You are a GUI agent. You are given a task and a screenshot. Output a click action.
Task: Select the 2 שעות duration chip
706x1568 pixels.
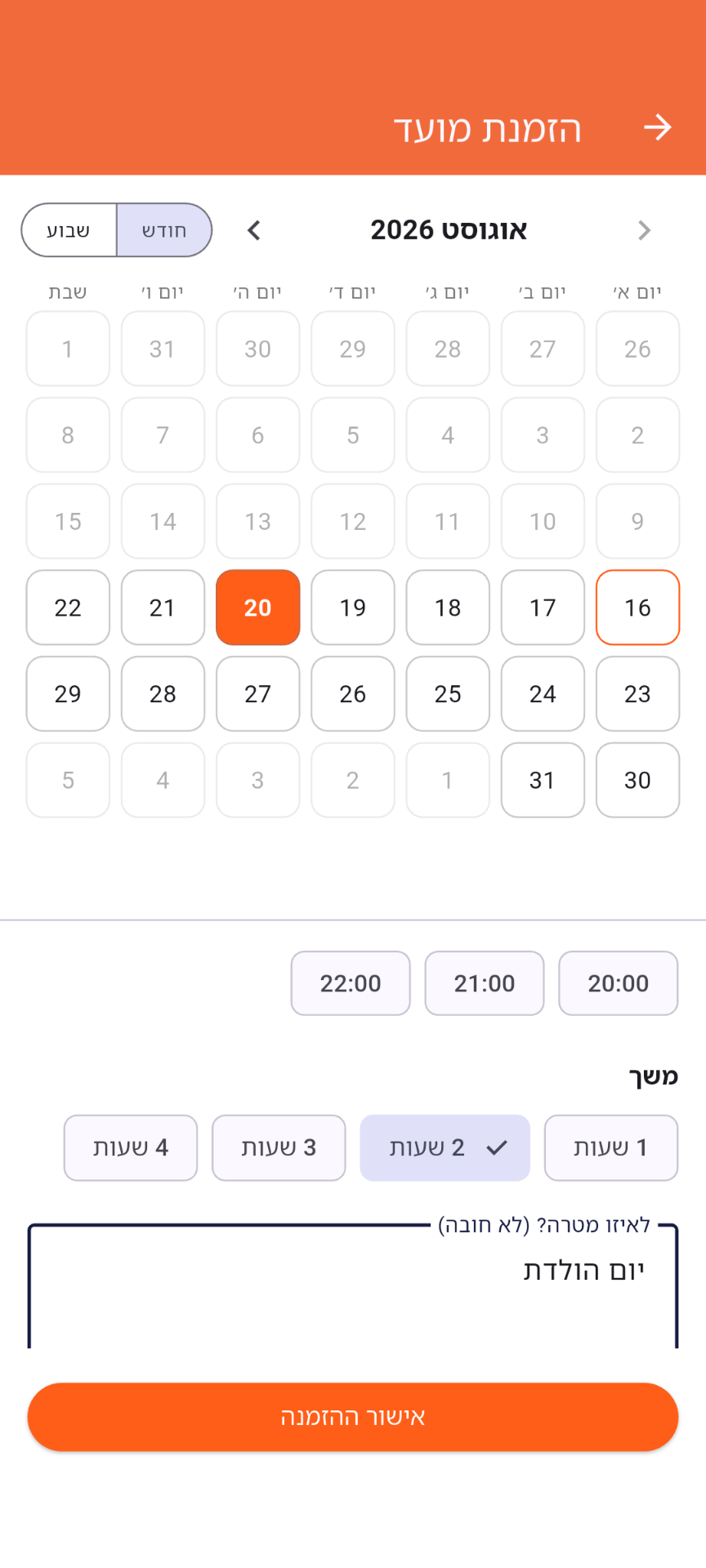pos(445,1147)
